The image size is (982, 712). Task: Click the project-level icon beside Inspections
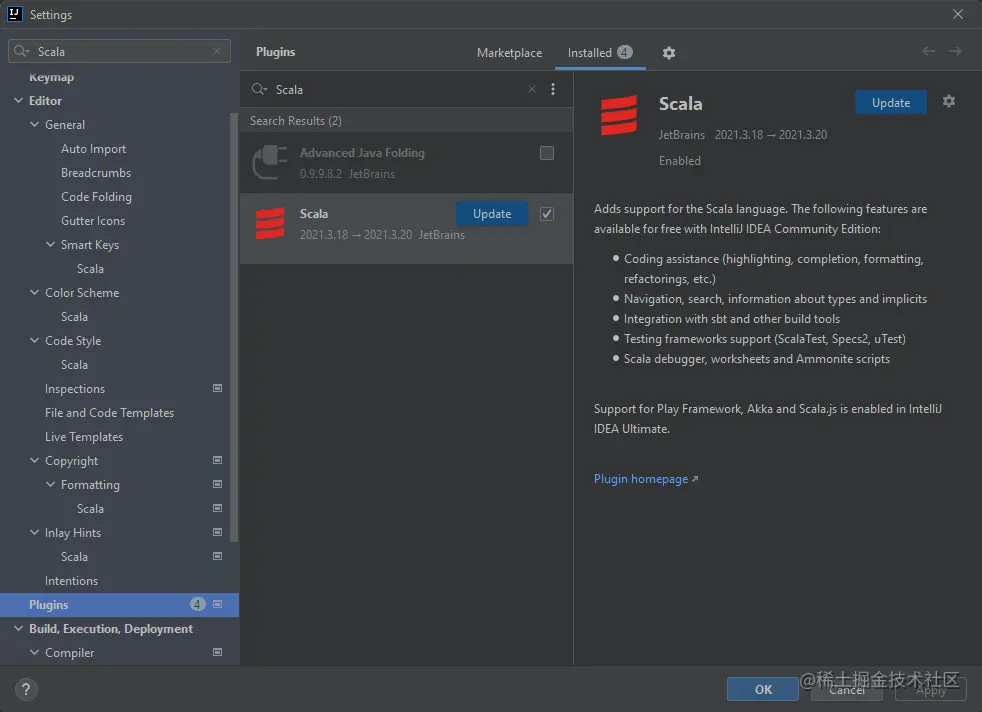click(x=217, y=388)
